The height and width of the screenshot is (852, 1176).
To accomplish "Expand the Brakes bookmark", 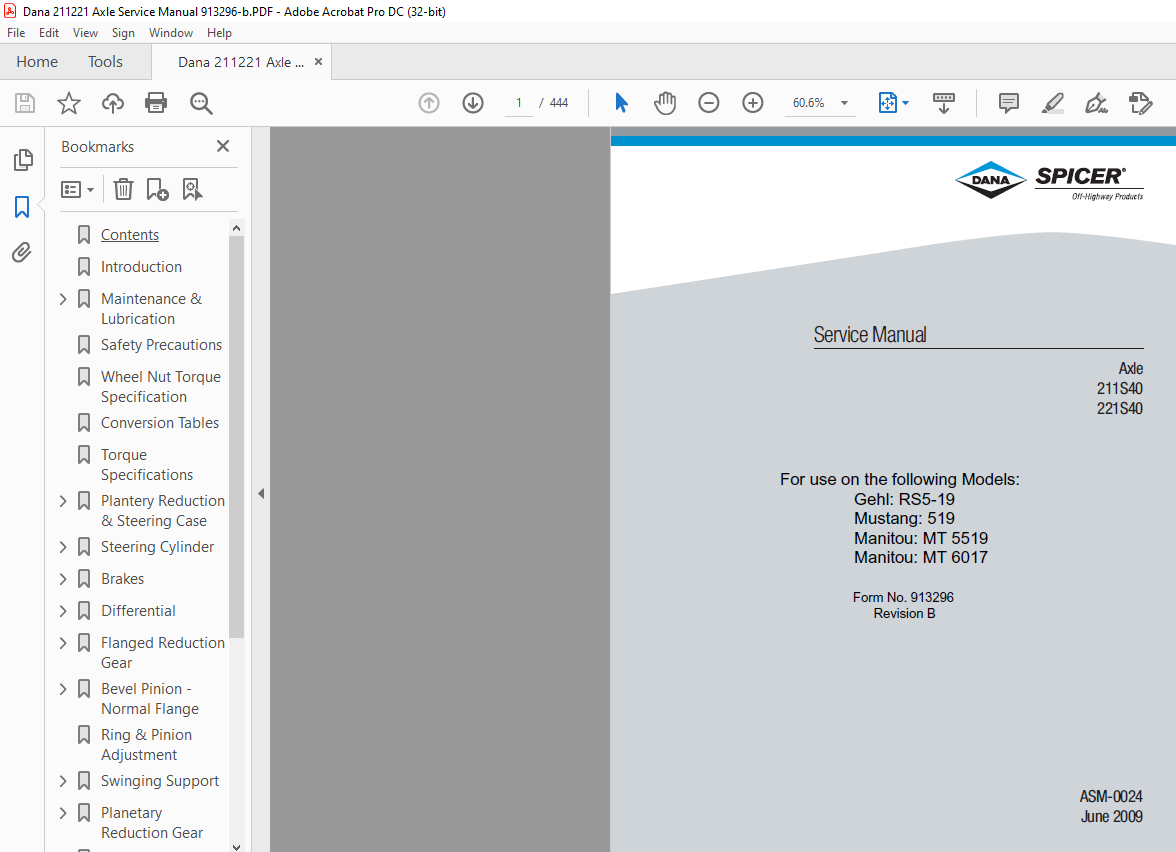I will pyautogui.click(x=63, y=579).
